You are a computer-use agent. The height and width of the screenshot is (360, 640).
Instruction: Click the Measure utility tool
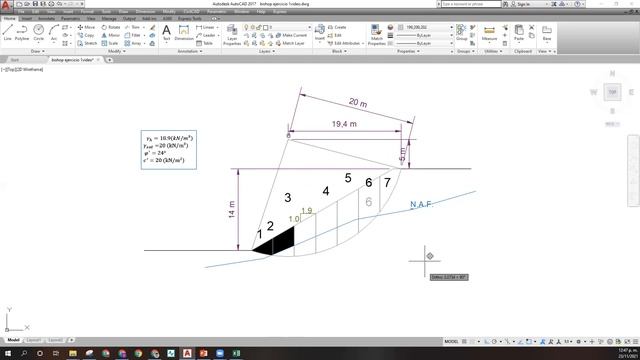click(489, 33)
